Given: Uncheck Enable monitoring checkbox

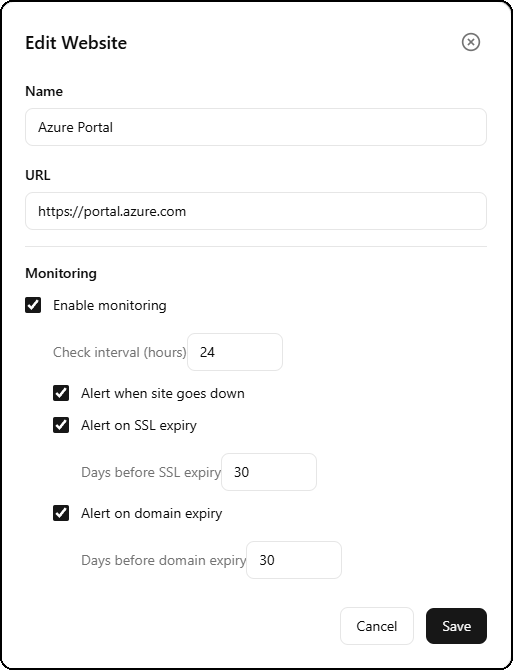Looking at the screenshot, I should coord(33,305).
